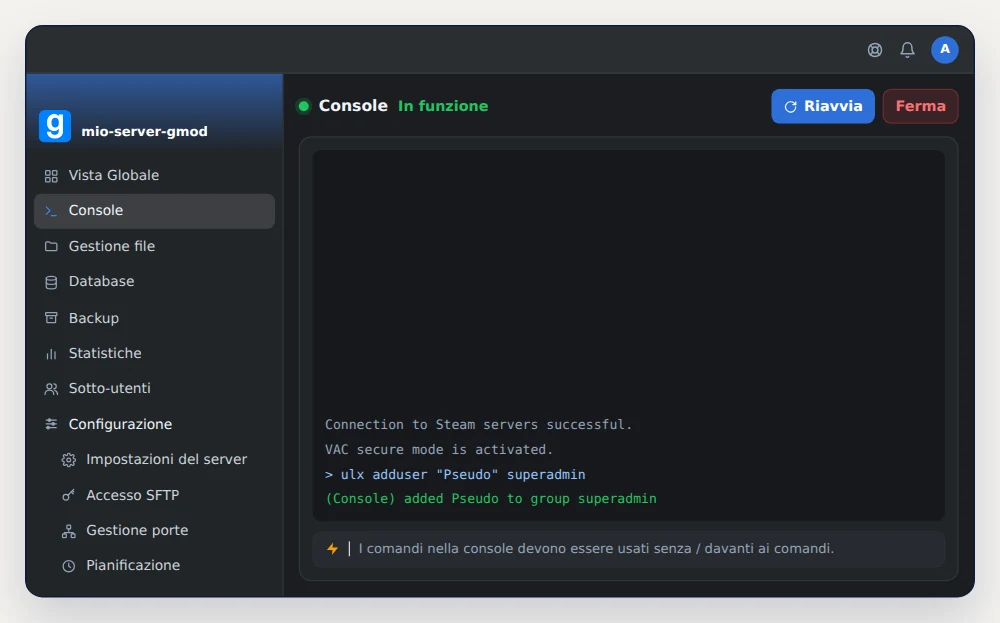This screenshot has width=1000, height=623.
Task: Open the Vista Globale menu entry
Action: click(154, 175)
